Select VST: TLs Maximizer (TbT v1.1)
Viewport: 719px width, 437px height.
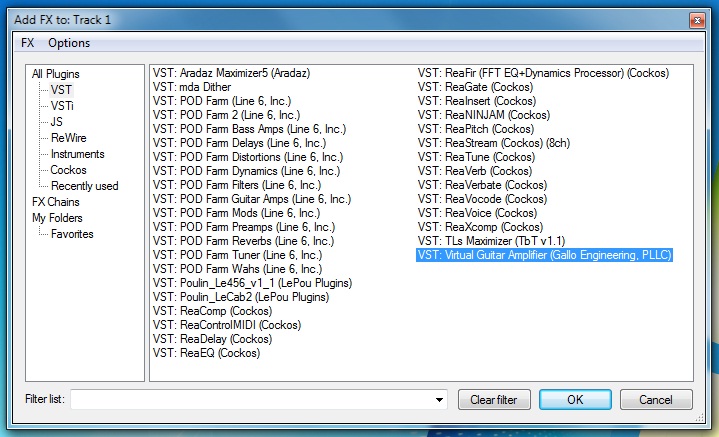pos(492,241)
